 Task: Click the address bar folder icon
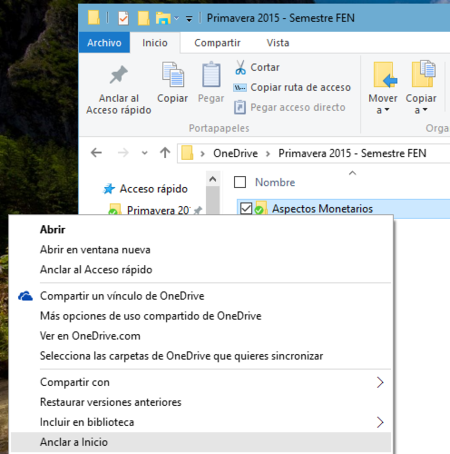[x=187, y=153]
